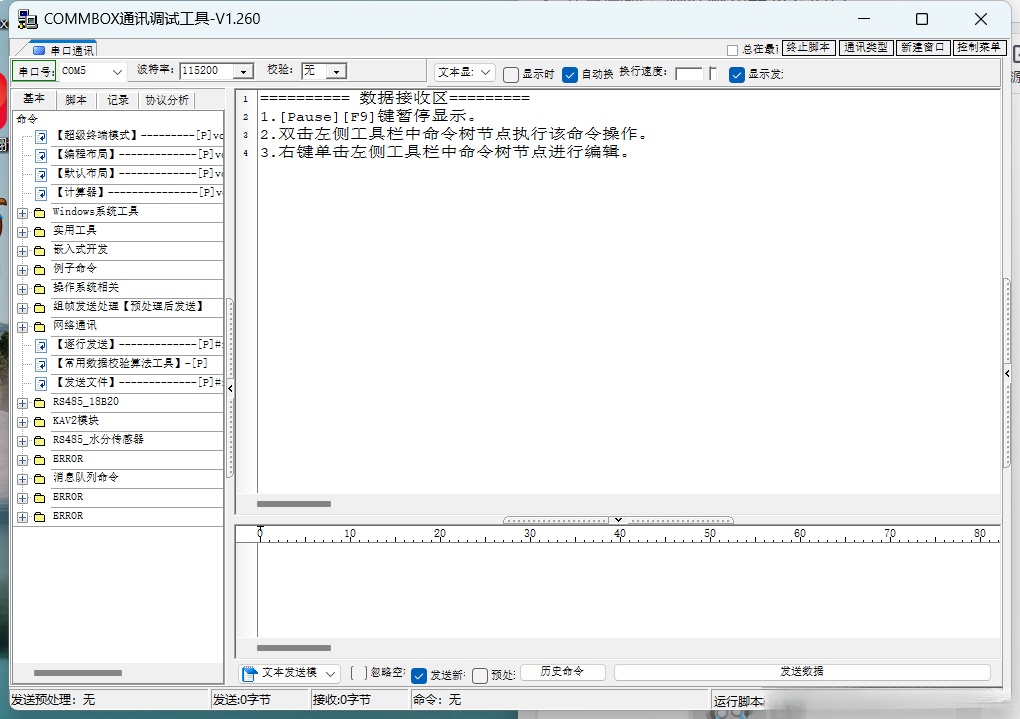1020x719 pixels.
Task: Click the 发送数据 button
Action: pyautogui.click(x=802, y=672)
